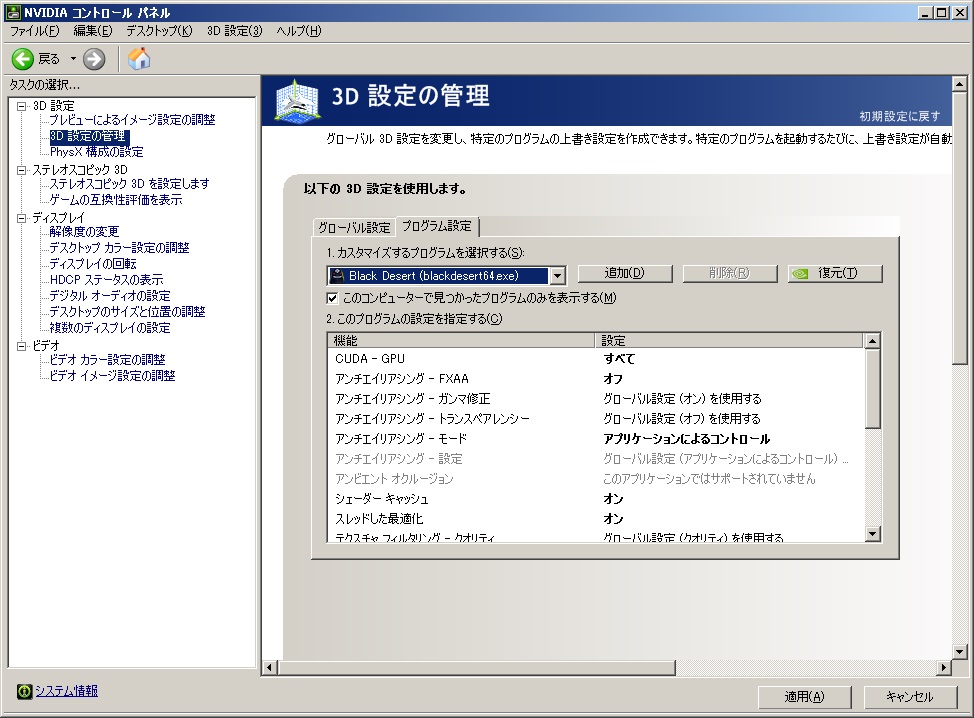This screenshot has height=718, width=974.
Task: Click the 機能 column header
Action: [x=462, y=340]
